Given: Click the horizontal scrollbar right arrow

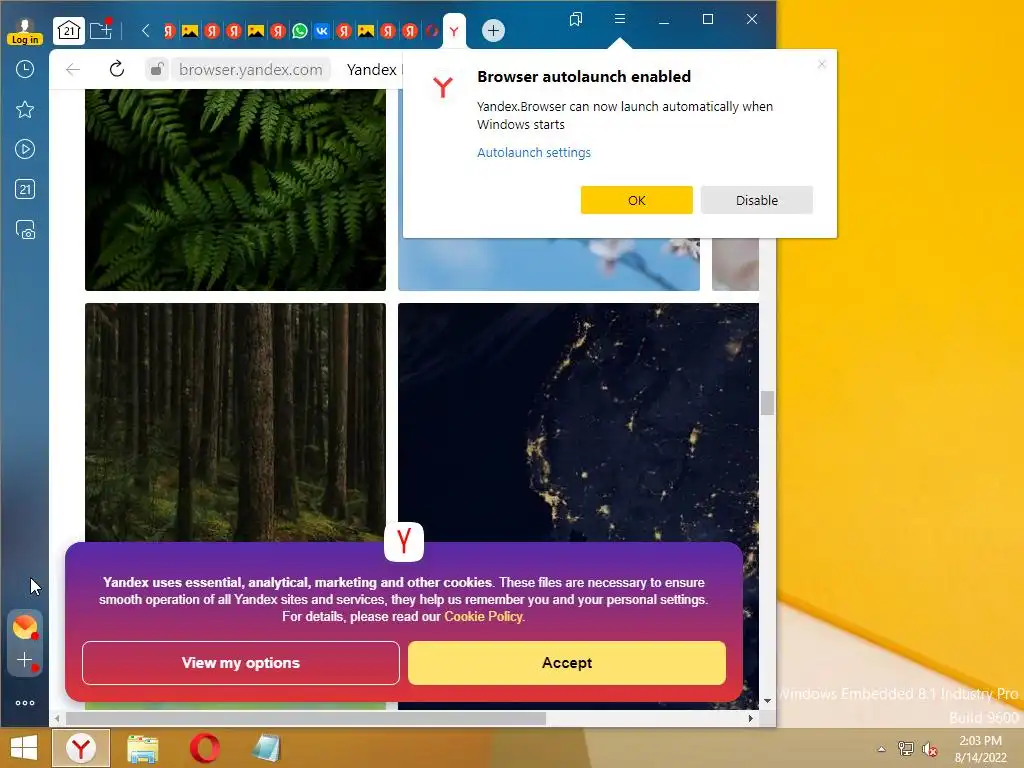Looking at the screenshot, I should click(750, 718).
